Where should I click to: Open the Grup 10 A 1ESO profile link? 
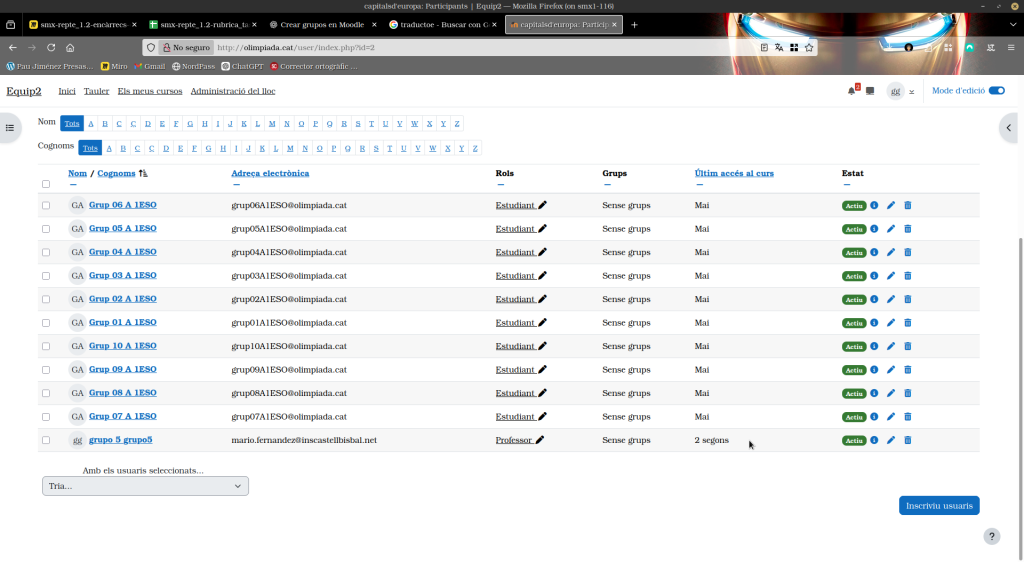coord(122,346)
